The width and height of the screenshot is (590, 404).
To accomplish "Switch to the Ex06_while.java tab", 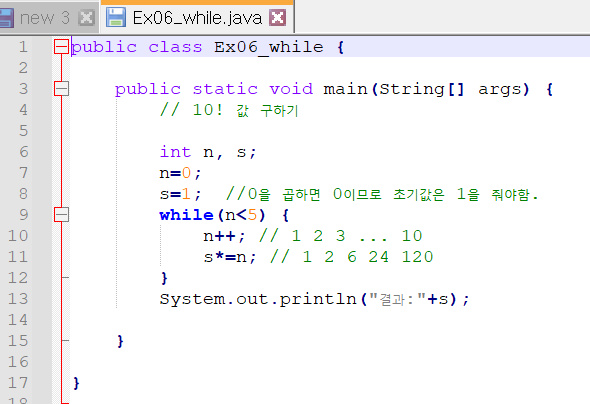I will click(x=197, y=17).
